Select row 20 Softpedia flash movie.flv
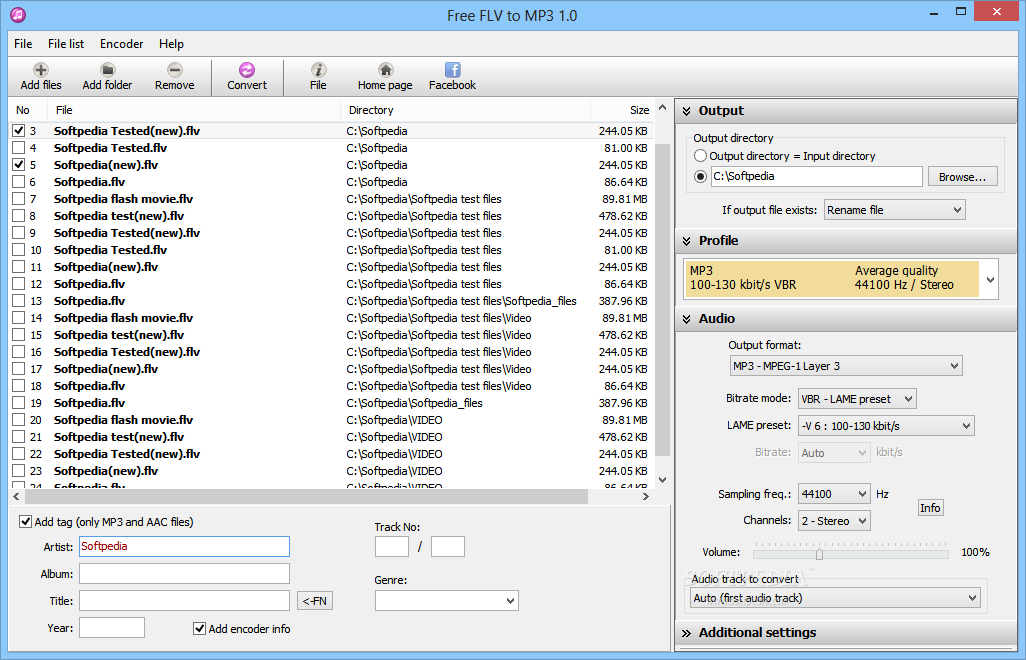1026x660 pixels. tap(330, 420)
